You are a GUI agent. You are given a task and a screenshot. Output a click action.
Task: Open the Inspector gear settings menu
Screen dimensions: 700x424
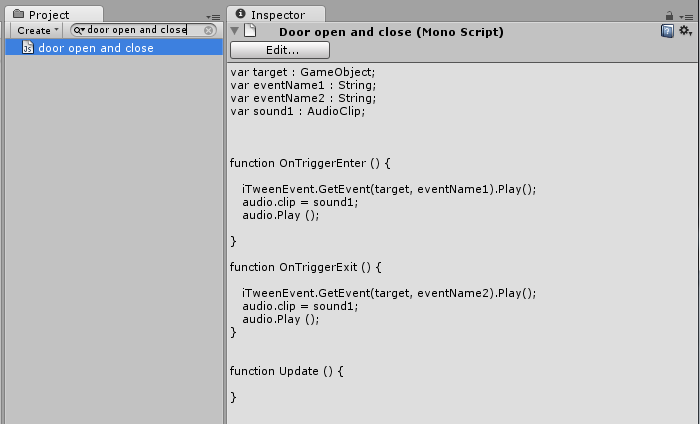pos(685,31)
